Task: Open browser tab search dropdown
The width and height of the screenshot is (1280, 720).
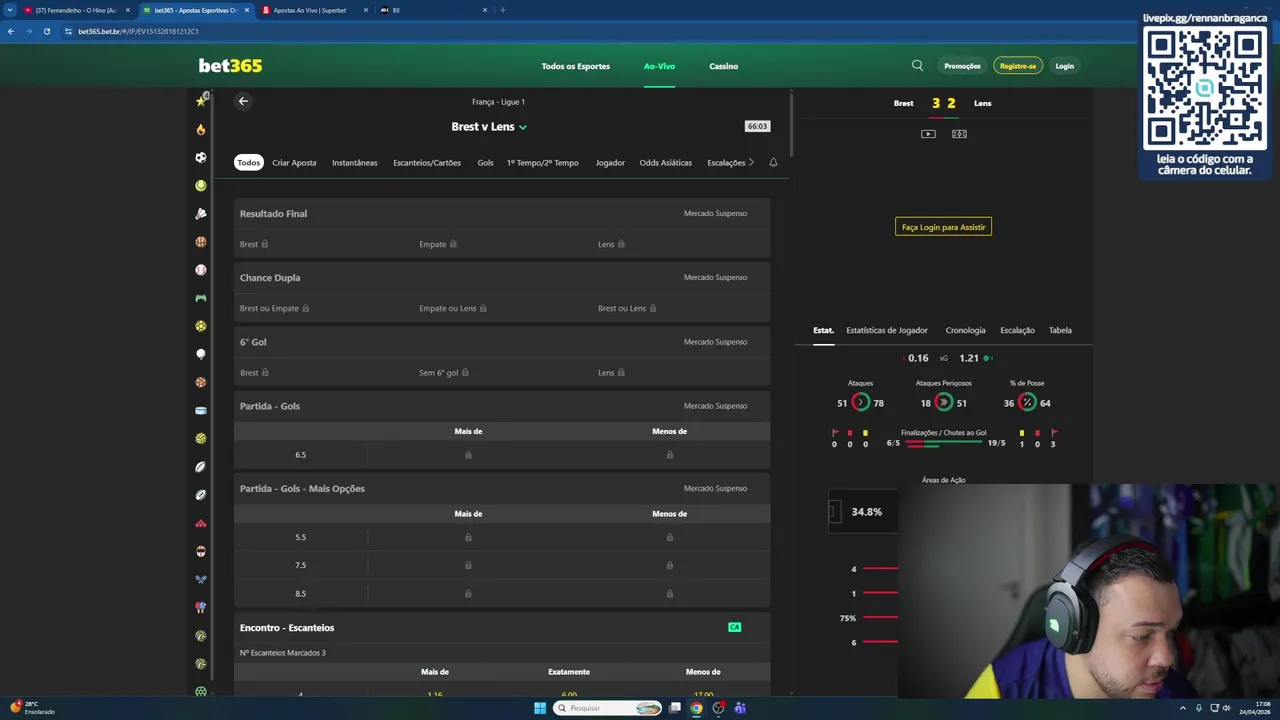Action: point(10,10)
